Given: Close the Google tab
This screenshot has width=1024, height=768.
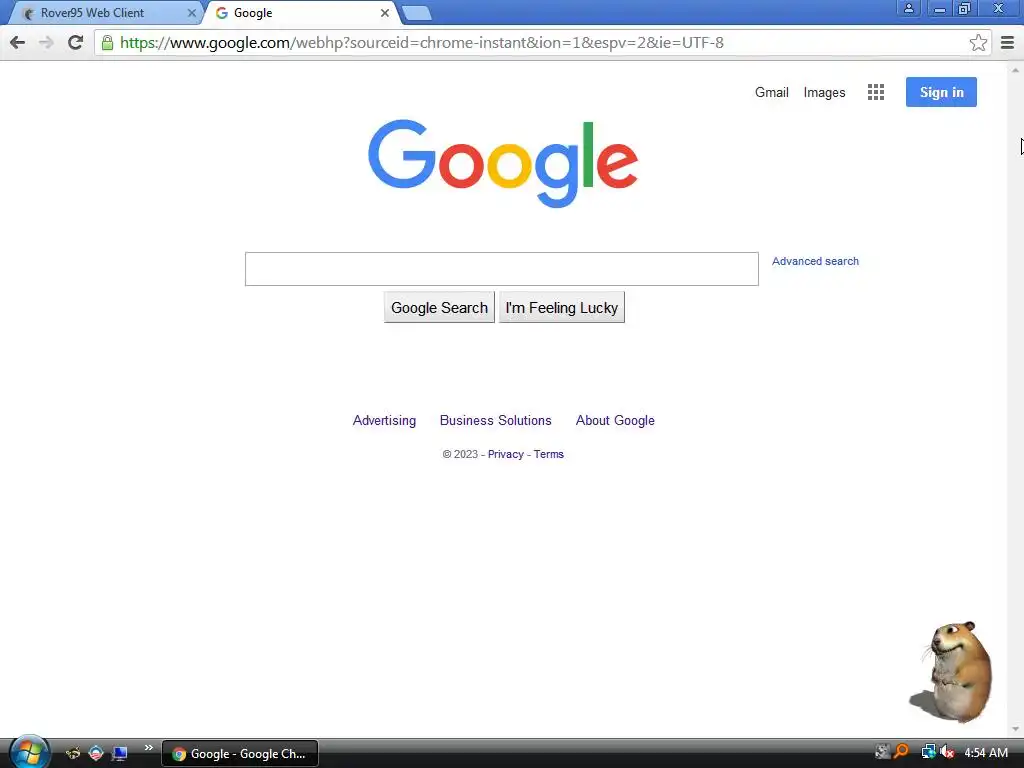Looking at the screenshot, I should [385, 13].
